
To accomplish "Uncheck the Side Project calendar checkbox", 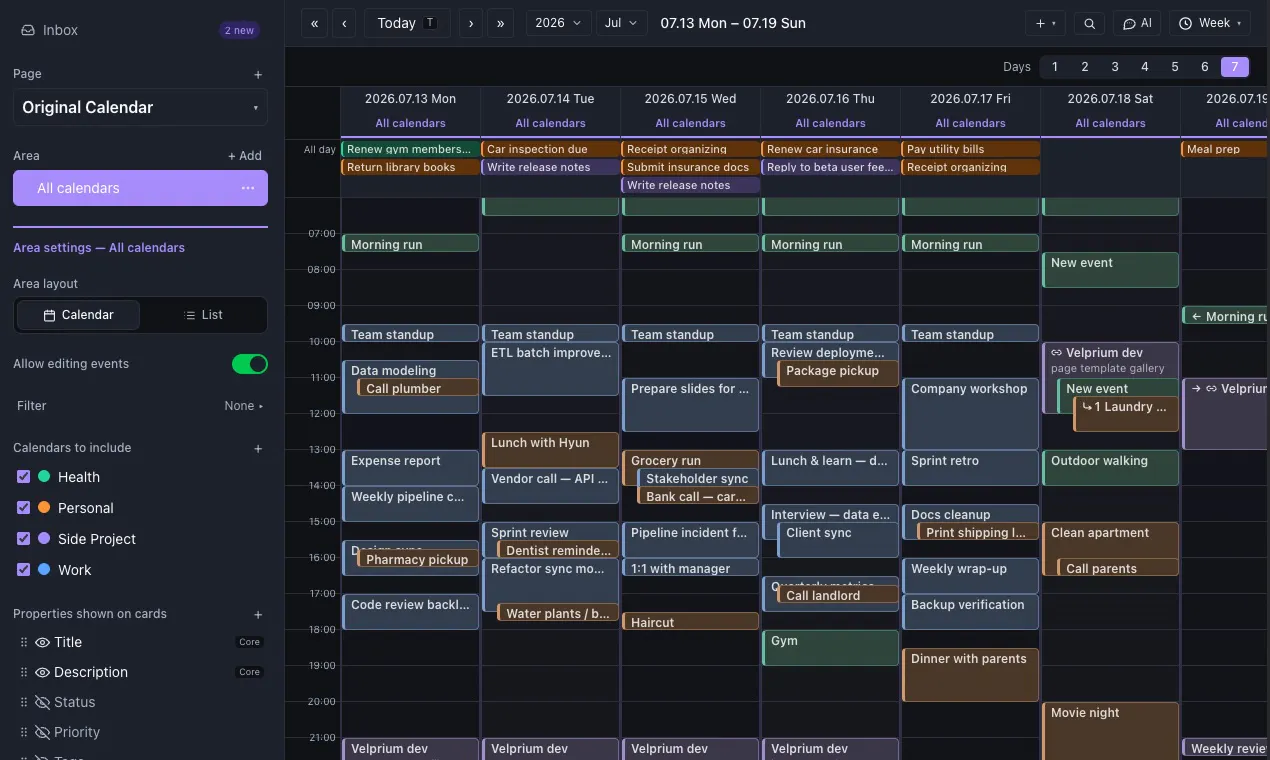I will click(24, 539).
